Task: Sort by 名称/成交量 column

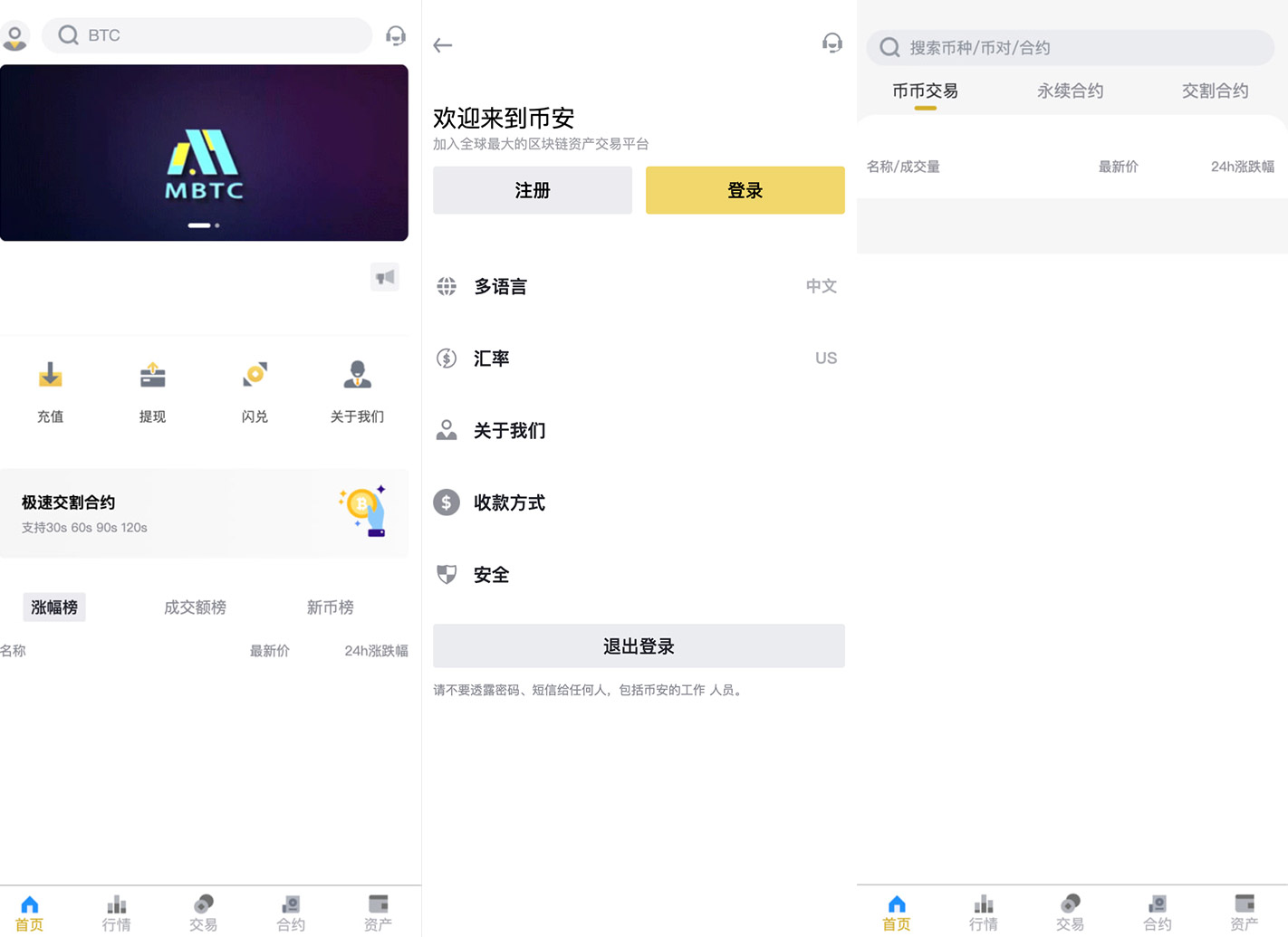Action: click(x=903, y=167)
